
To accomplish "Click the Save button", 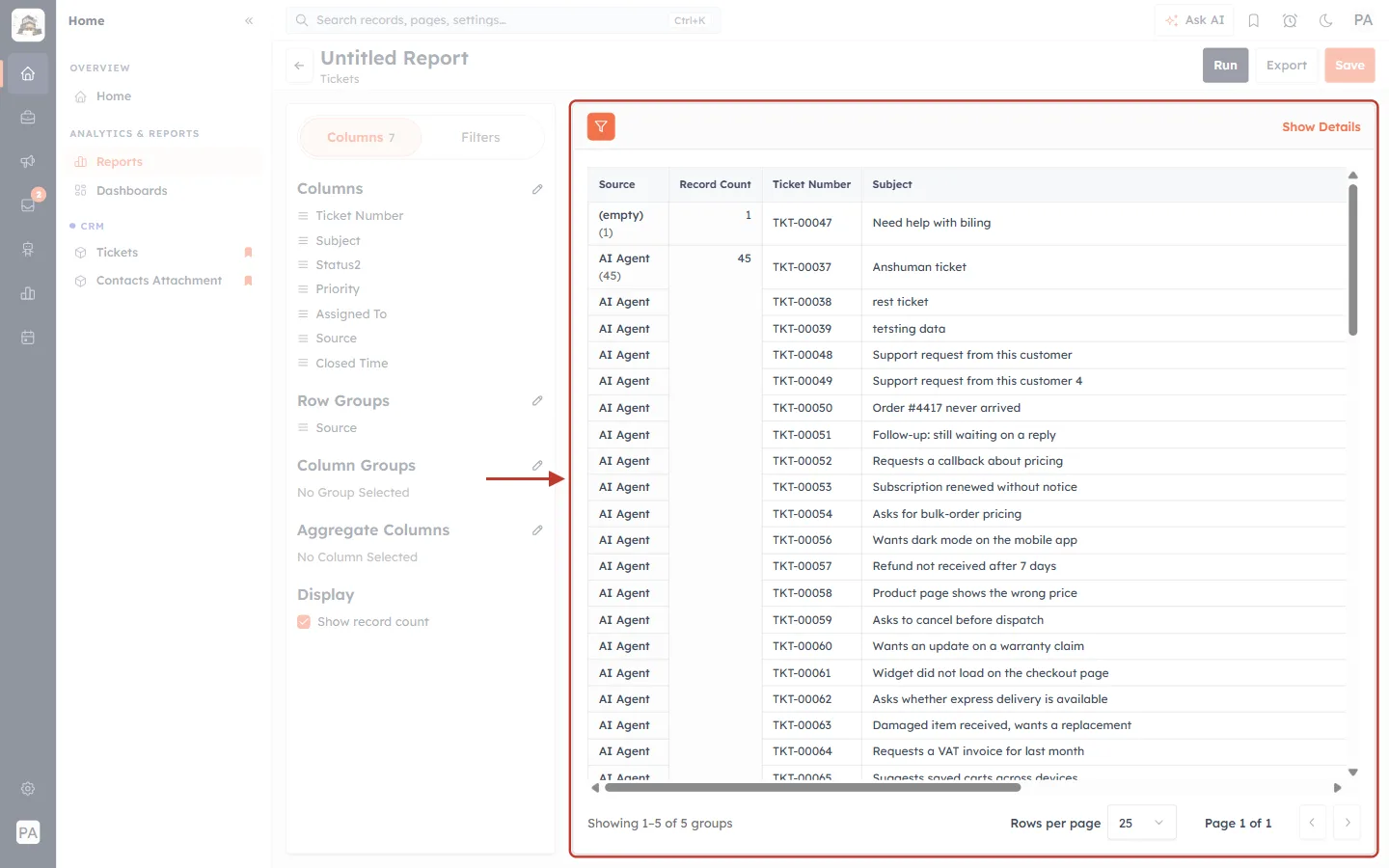I will click(x=1349, y=66).
